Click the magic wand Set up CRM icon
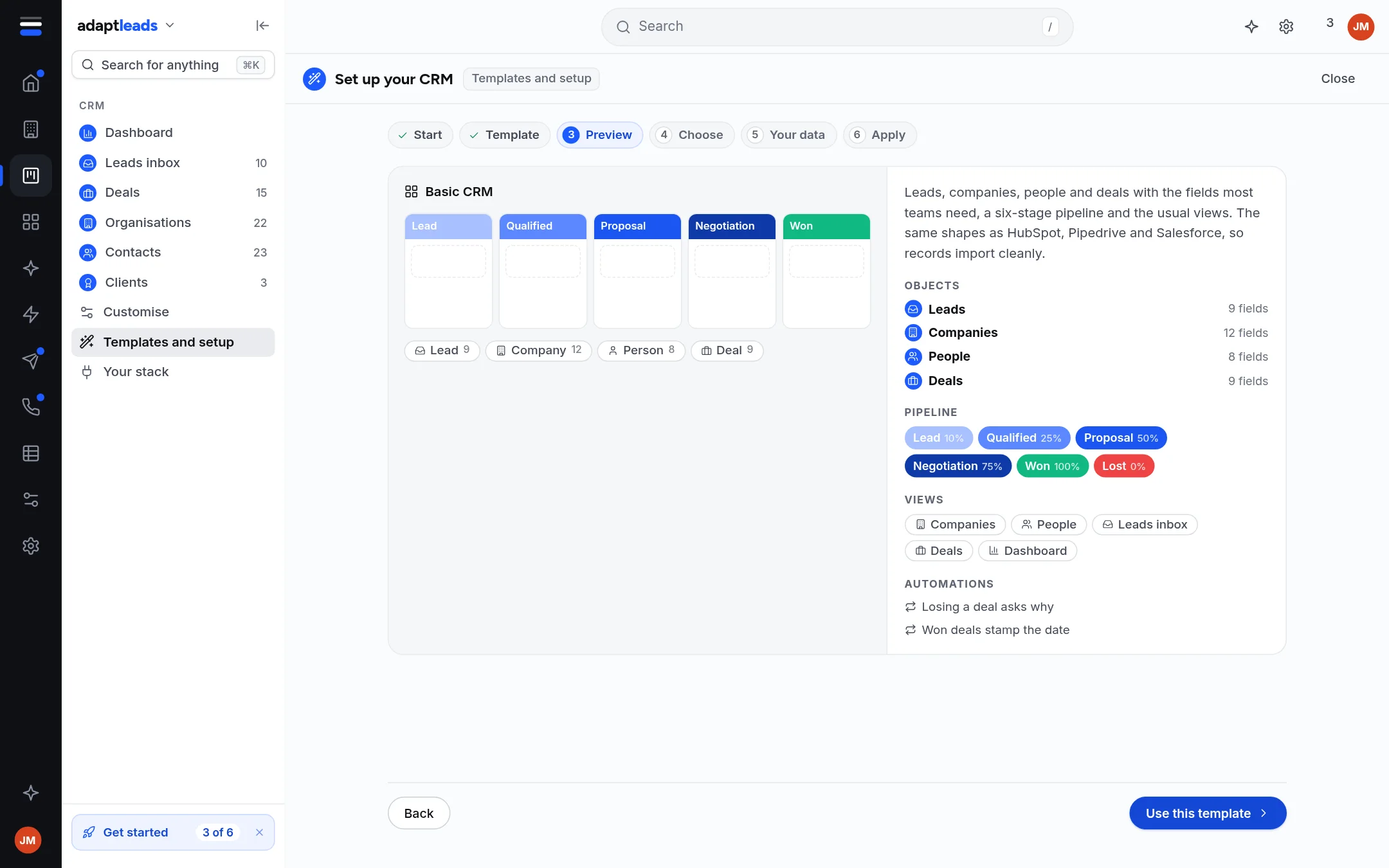 [314, 79]
